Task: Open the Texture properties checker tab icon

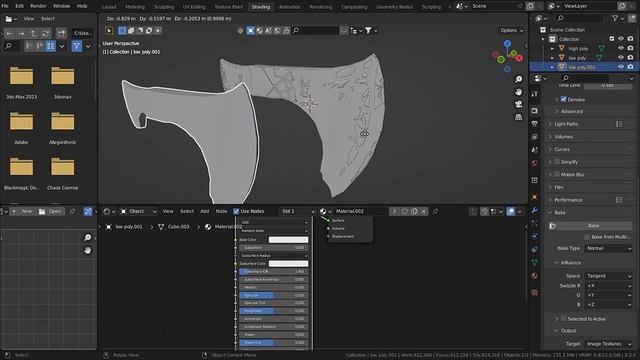Action: 535,293
